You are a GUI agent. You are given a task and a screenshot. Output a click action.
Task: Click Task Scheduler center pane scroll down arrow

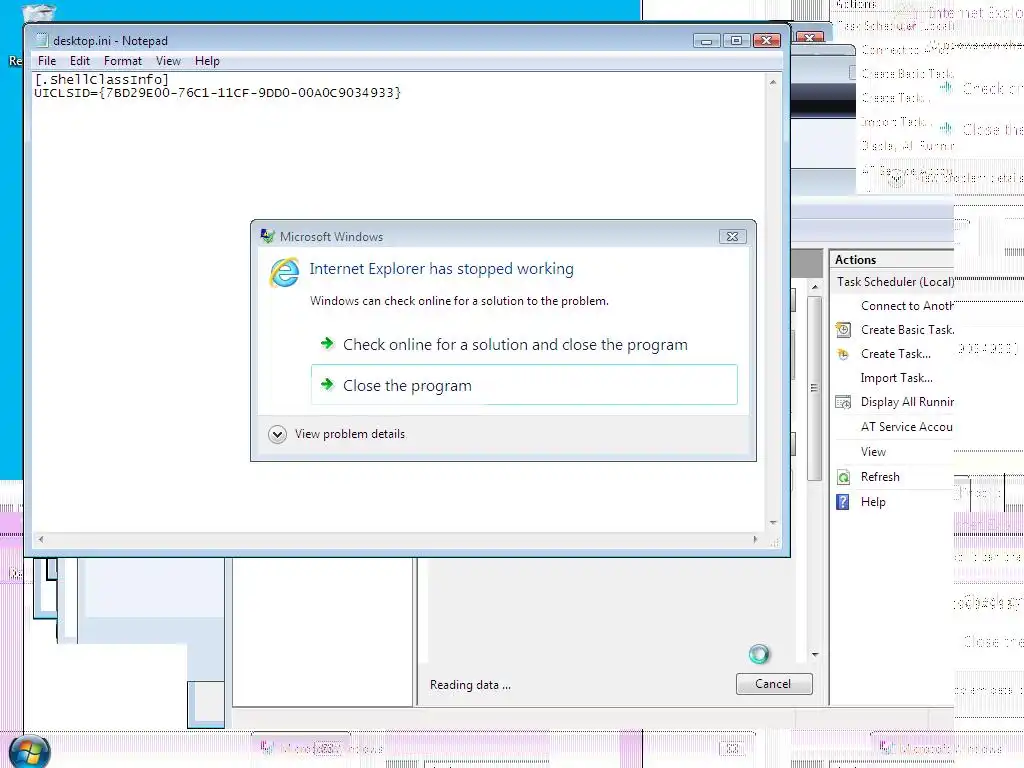(x=814, y=654)
